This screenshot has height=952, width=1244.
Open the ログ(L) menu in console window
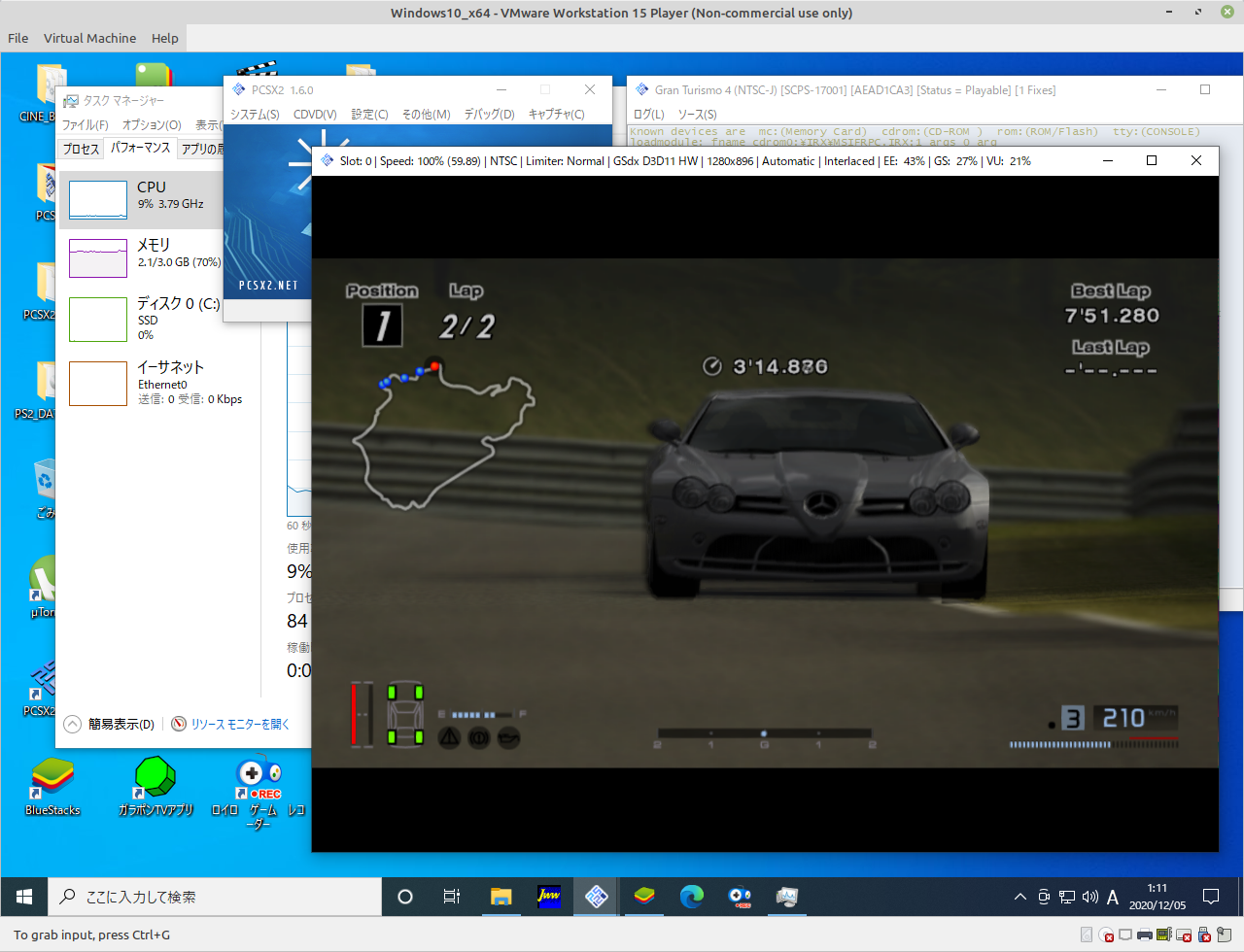click(649, 115)
